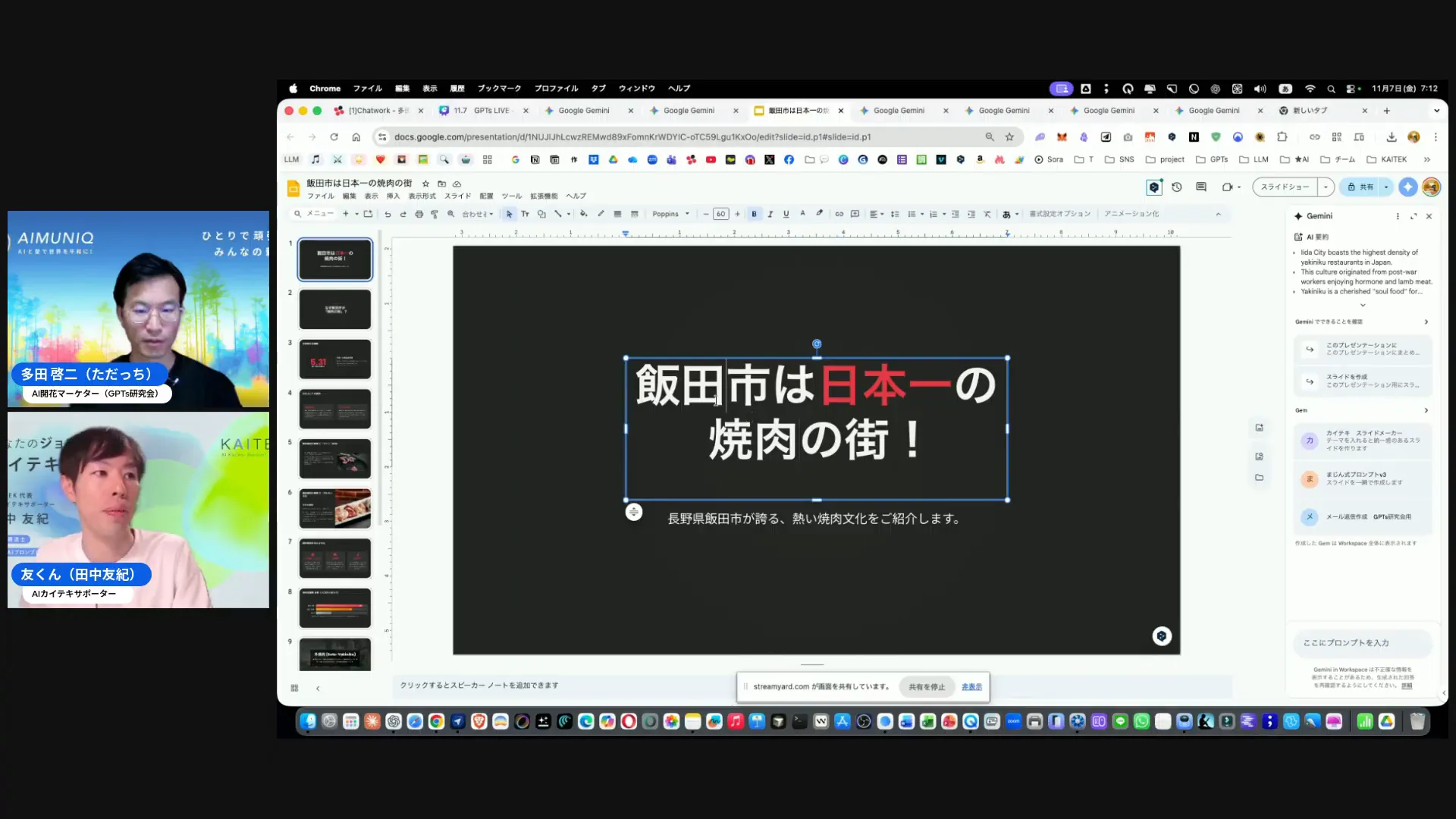Open the Poppins font family dropdown

pyautogui.click(x=671, y=214)
